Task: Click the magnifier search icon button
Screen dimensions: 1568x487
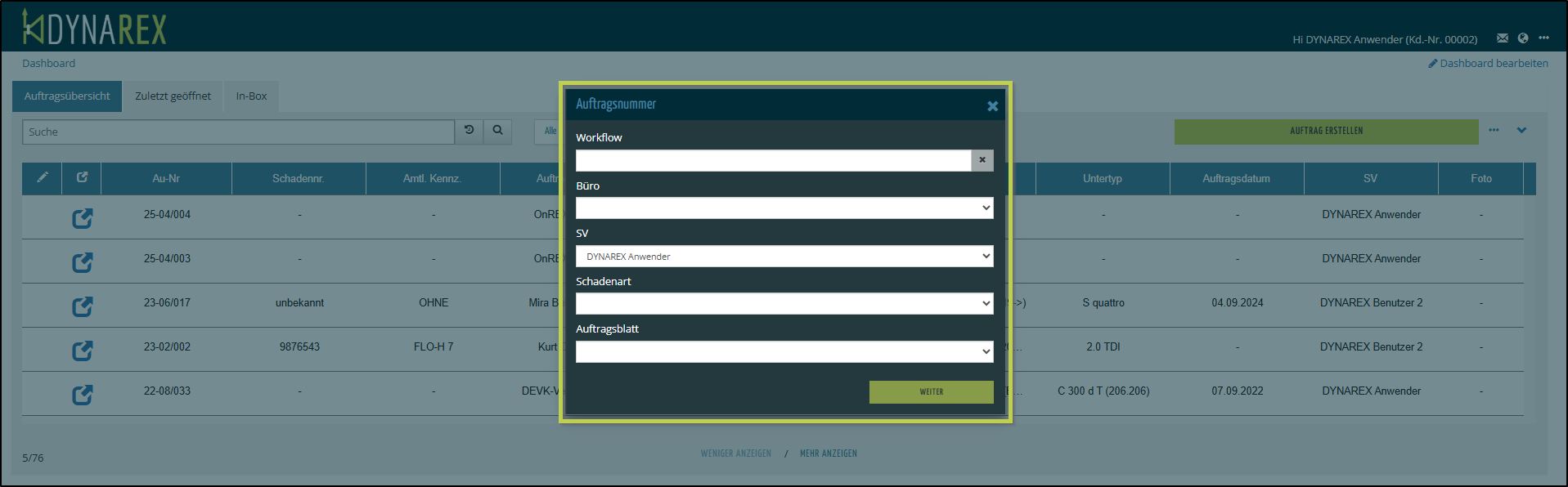Action: click(x=497, y=132)
